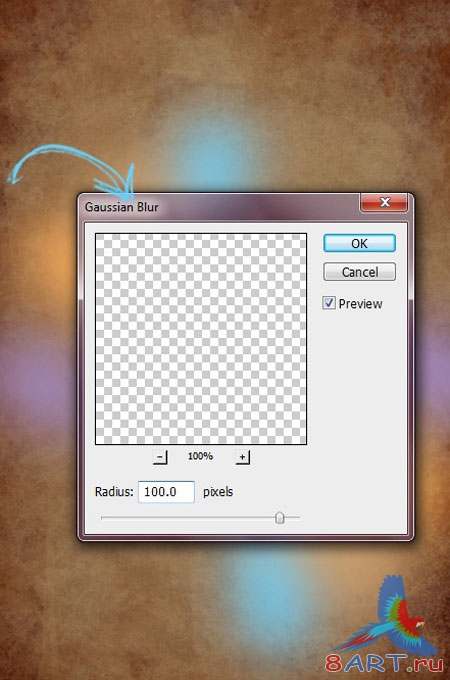Toggle the Preview checkbox
Viewport: 450px width, 680px height.
(x=329, y=303)
